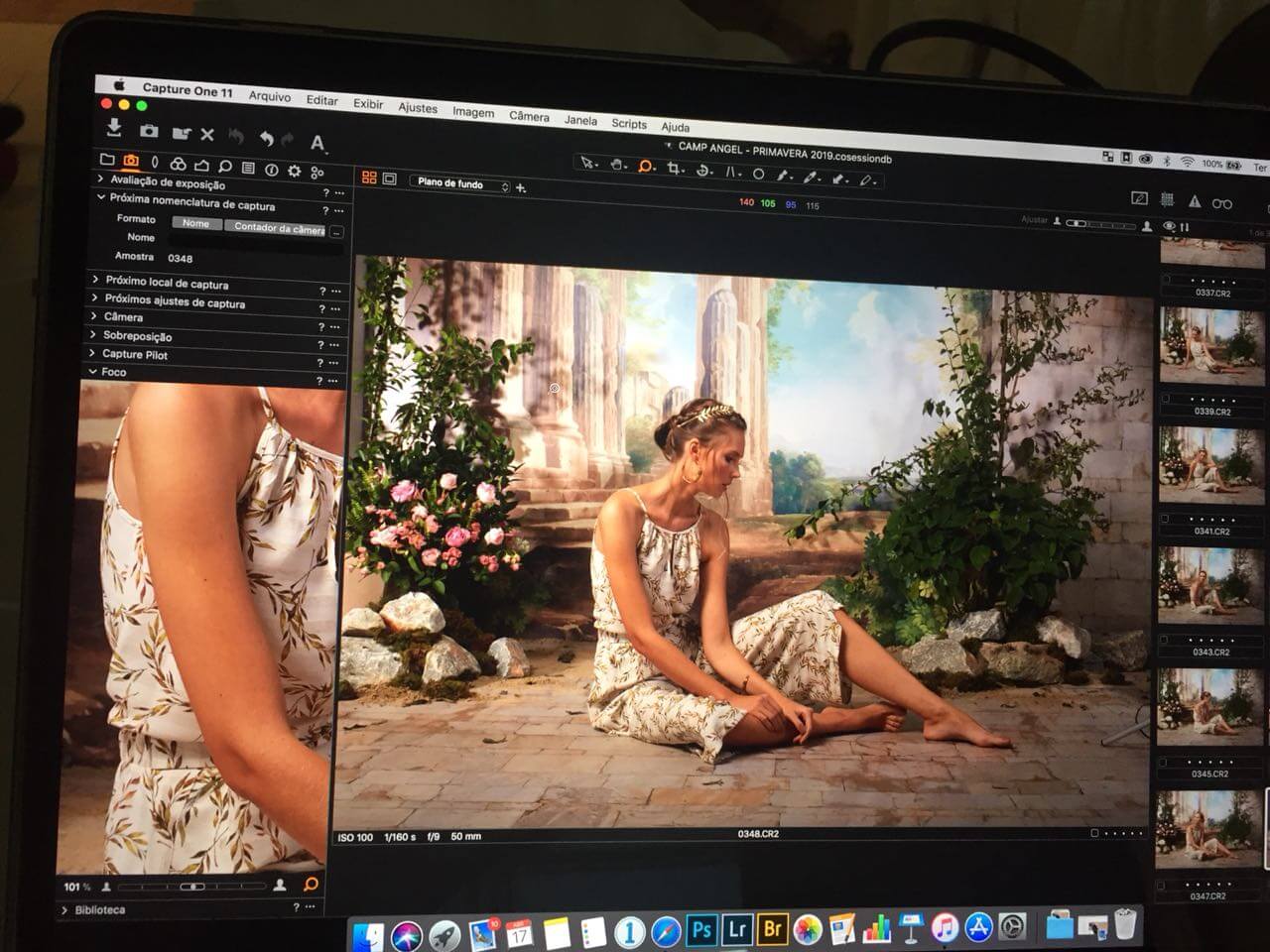
Task: Select the Annotations pencil tool
Action: pos(868,180)
